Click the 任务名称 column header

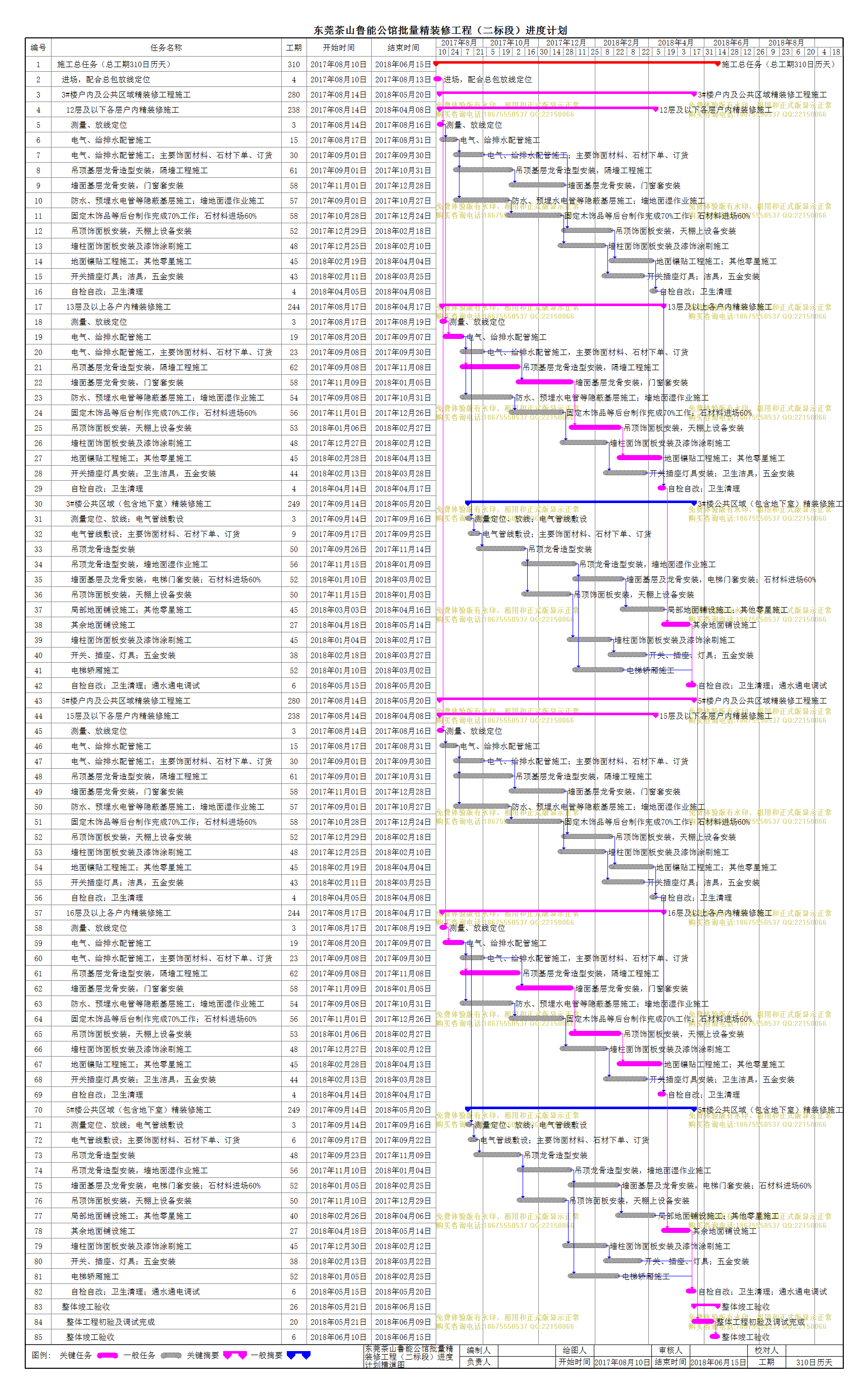167,47
